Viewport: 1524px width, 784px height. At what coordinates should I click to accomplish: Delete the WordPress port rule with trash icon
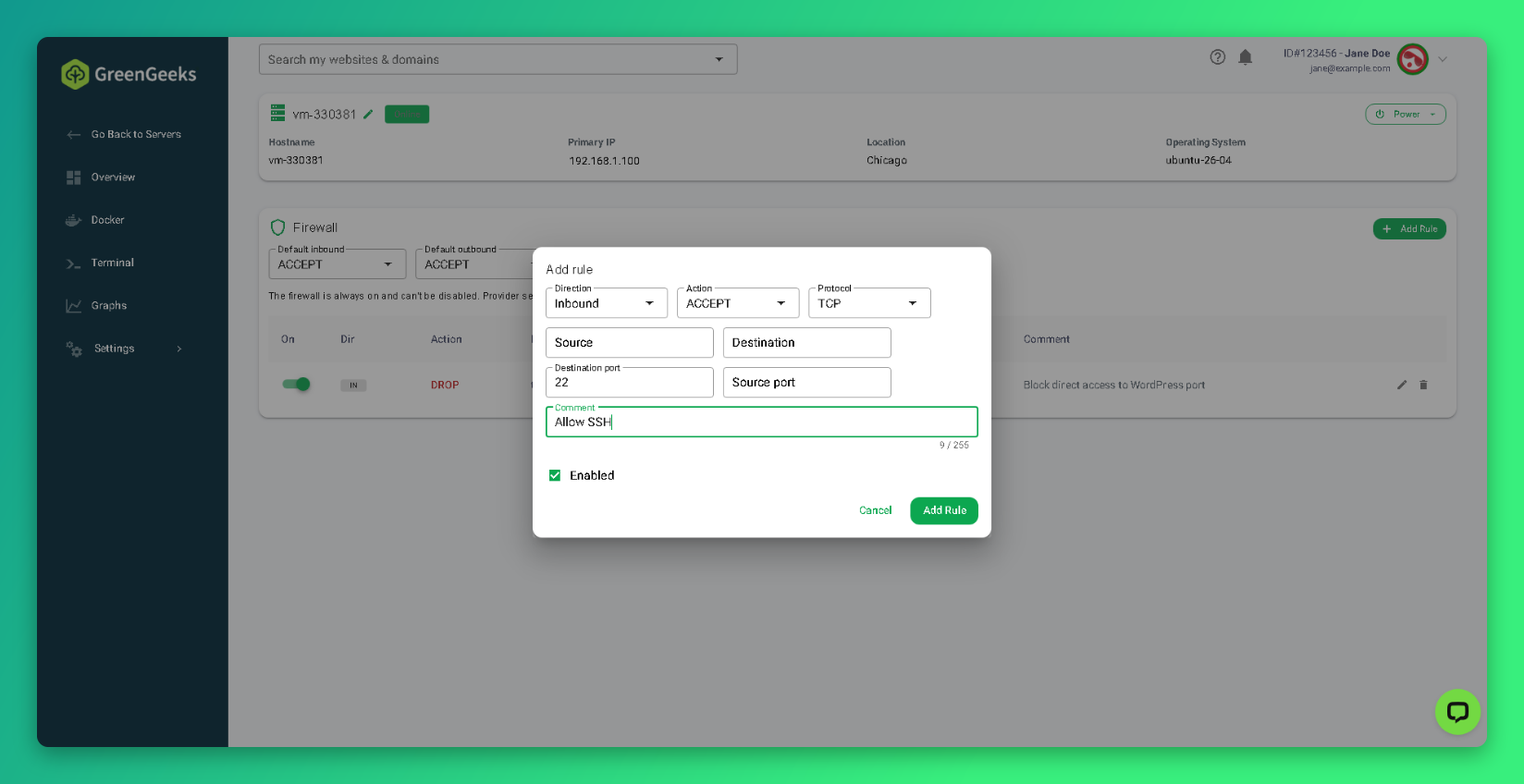point(1423,385)
